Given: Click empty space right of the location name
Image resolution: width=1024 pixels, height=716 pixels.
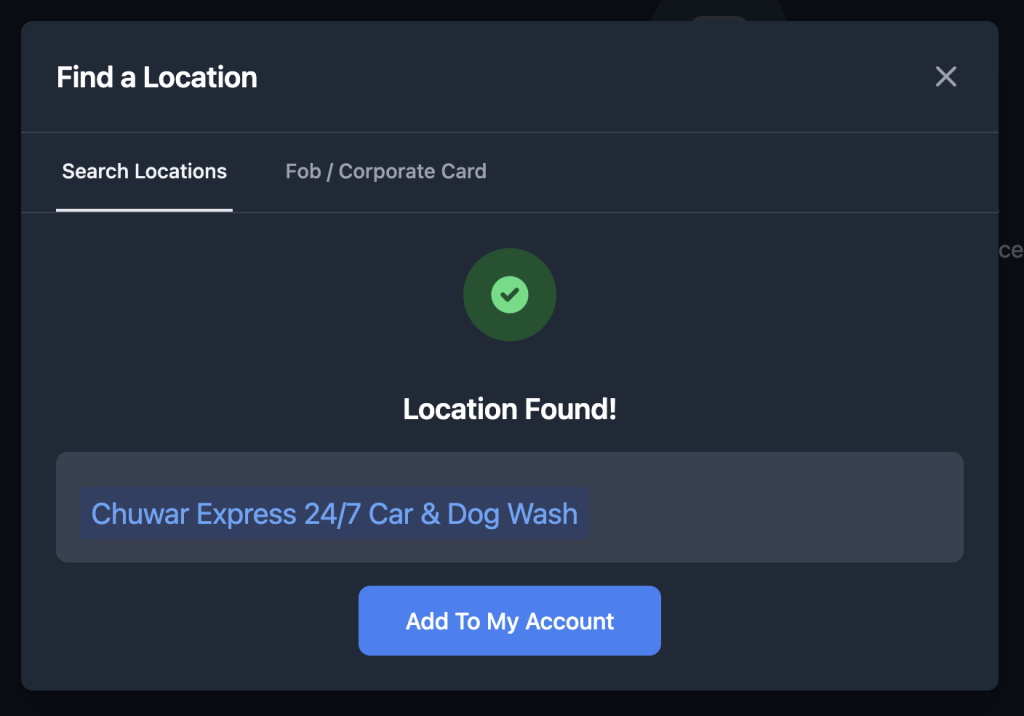Looking at the screenshot, I should click(x=770, y=508).
